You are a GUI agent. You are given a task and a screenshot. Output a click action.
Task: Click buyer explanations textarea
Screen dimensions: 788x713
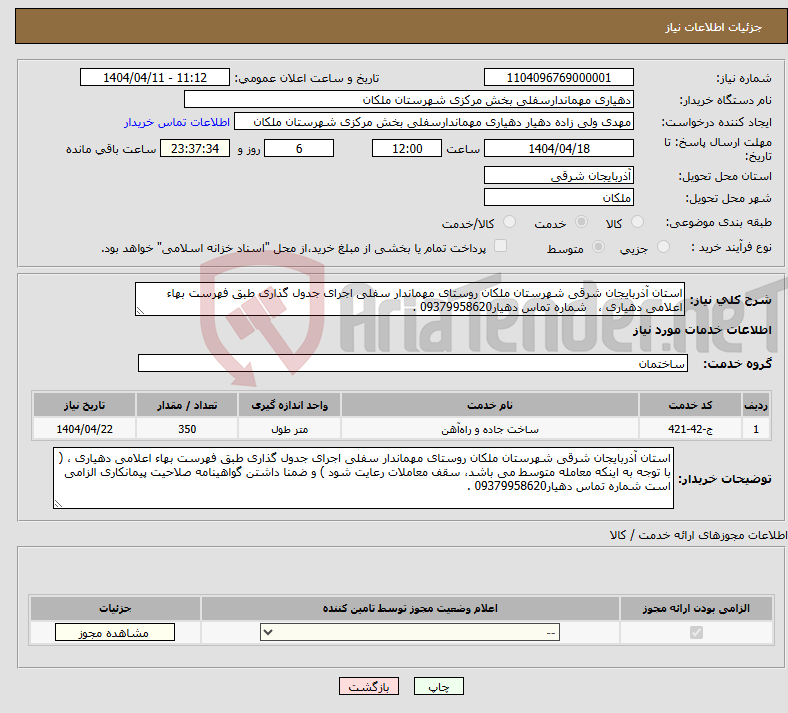point(363,478)
